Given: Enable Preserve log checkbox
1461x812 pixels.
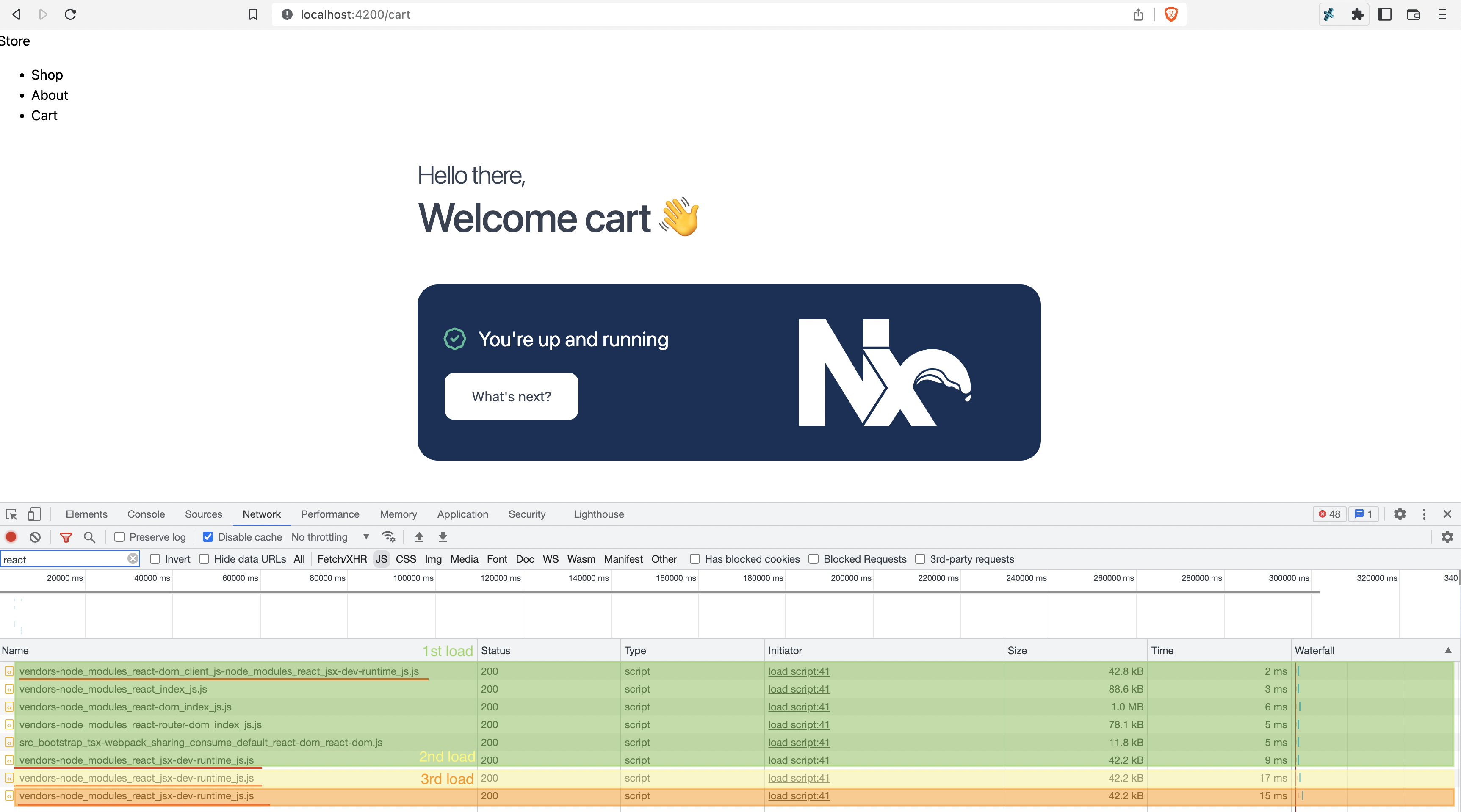Looking at the screenshot, I should pos(119,536).
